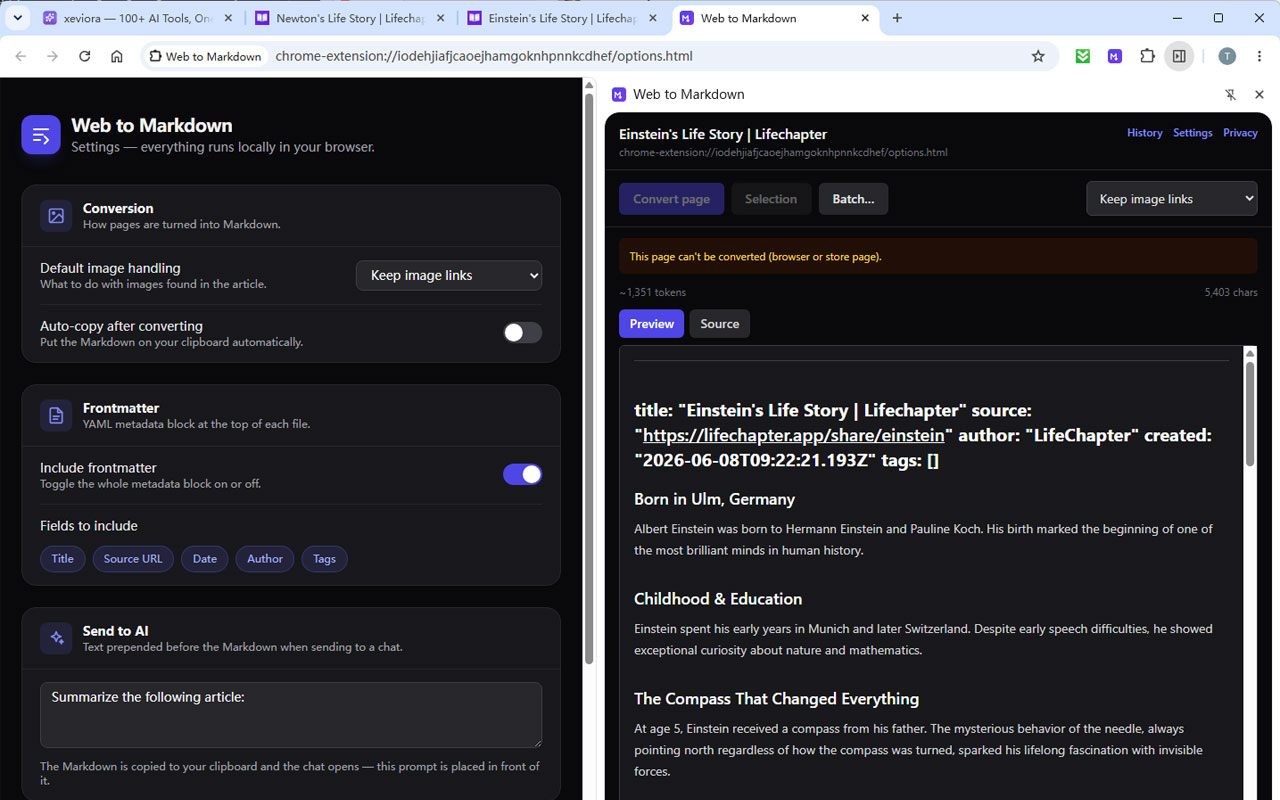Toggle the Tags field chip
The width and height of the screenshot is (1280, 800).
pos(324,559)
